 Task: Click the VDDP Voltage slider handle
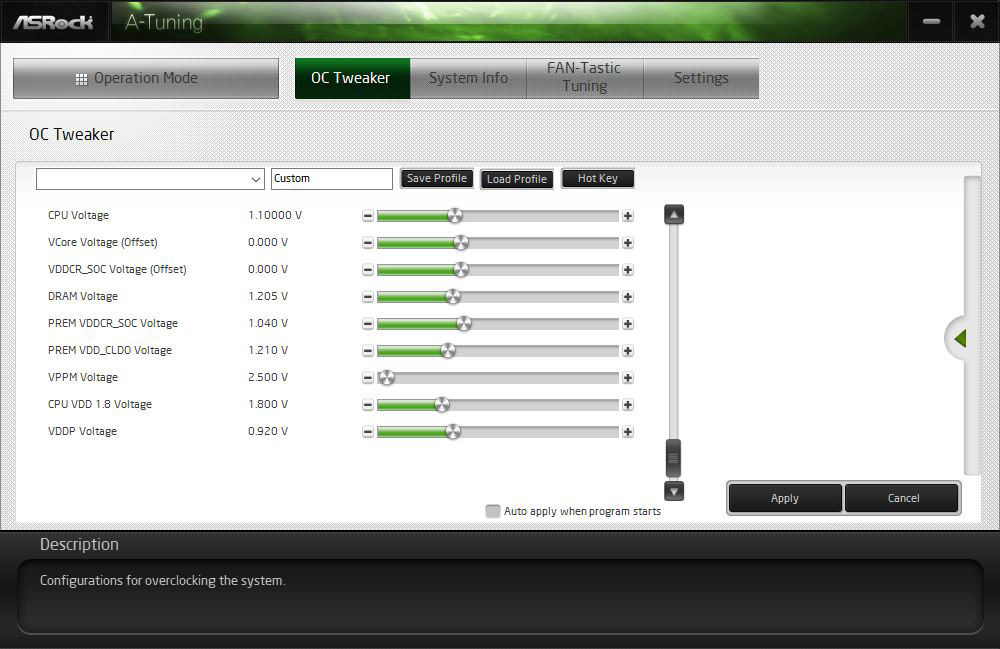tap(452, 432)
